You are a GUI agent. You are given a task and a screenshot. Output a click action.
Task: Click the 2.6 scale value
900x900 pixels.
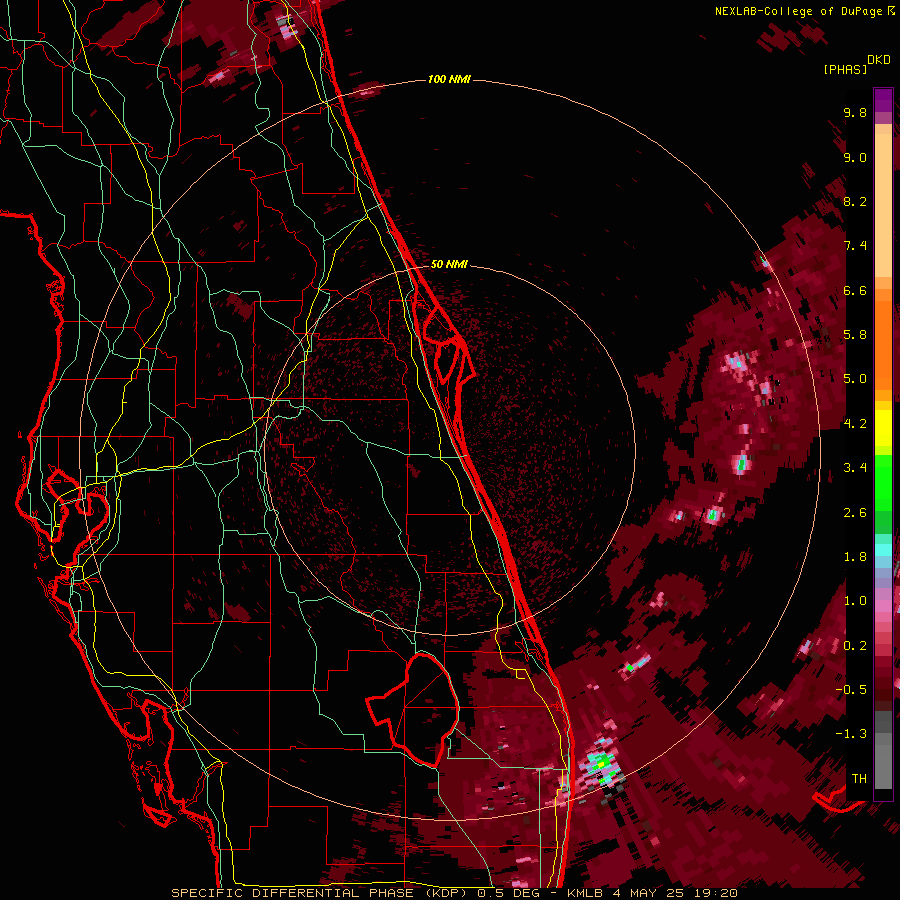tap(855, 513)
